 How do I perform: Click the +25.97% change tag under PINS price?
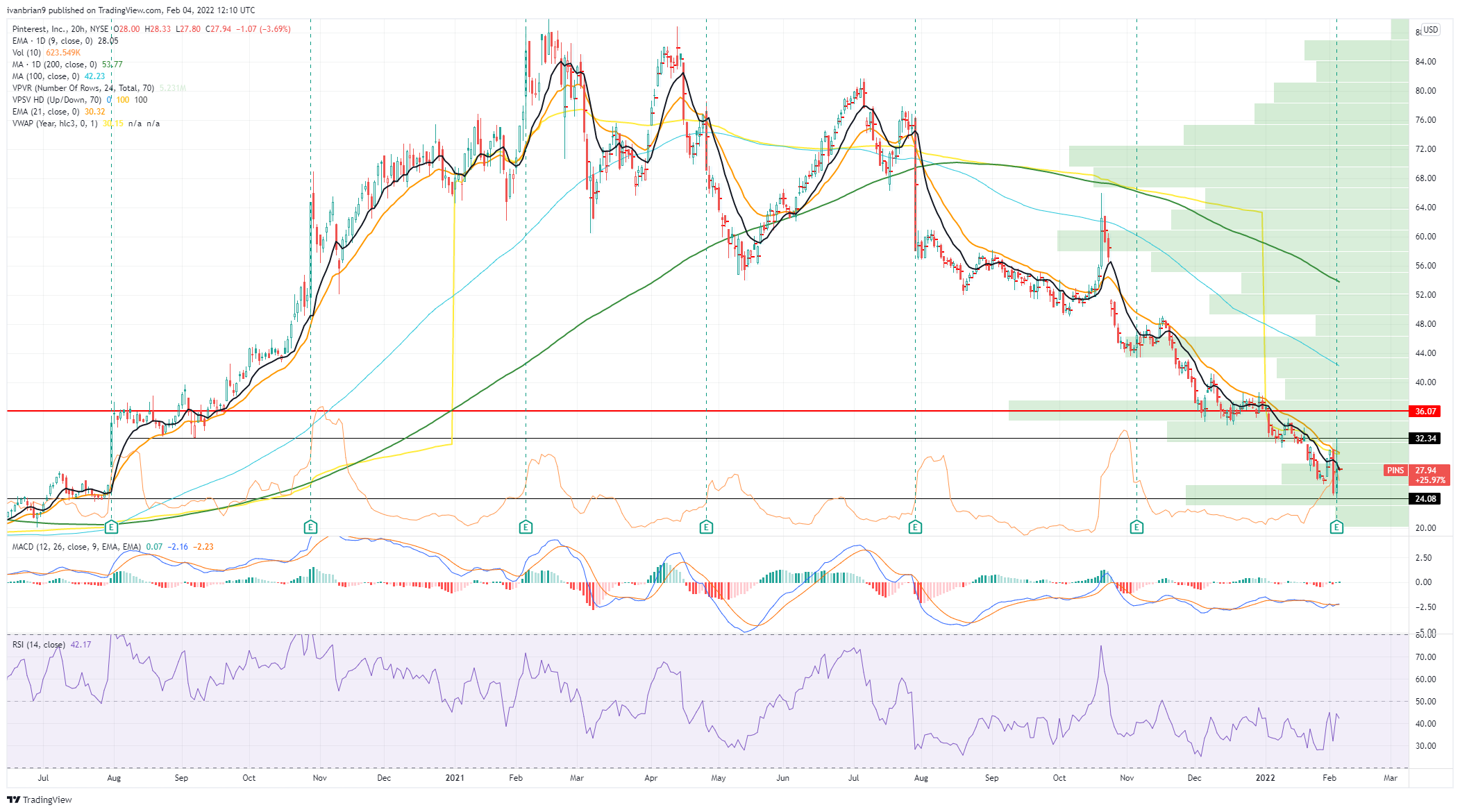pos(1430,480)
